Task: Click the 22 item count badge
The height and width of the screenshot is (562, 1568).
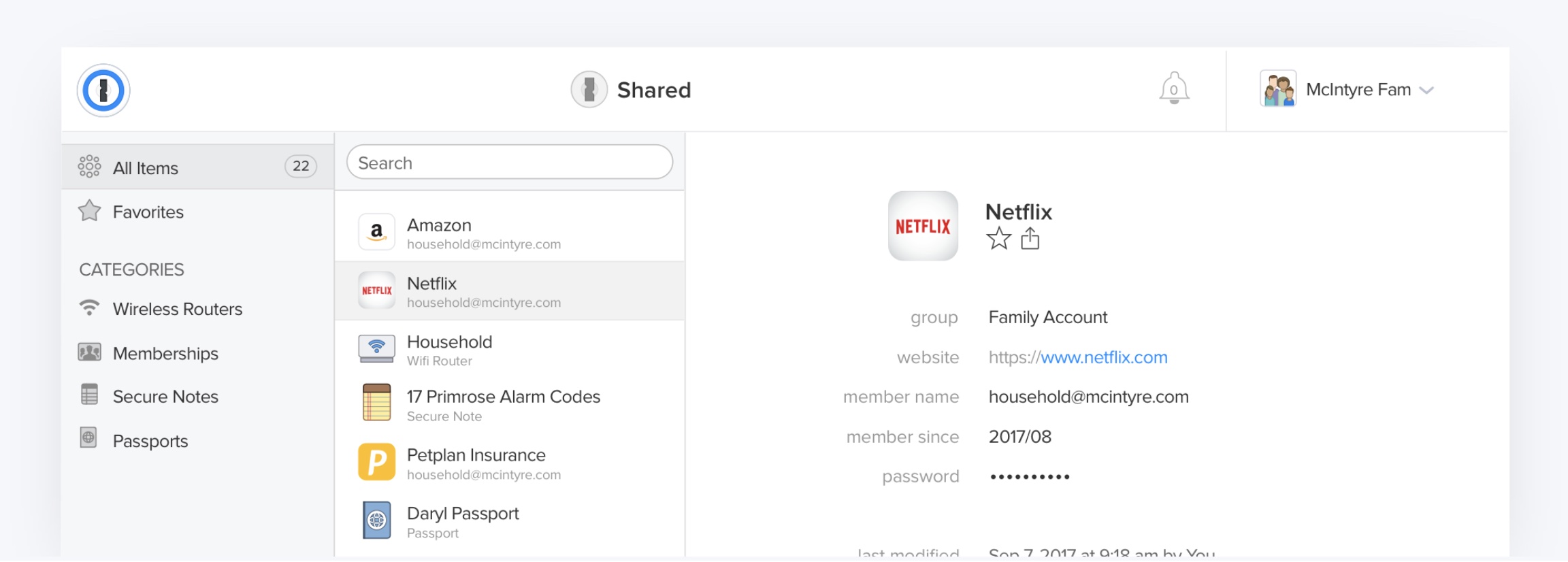Action: [x=301, y=166]
